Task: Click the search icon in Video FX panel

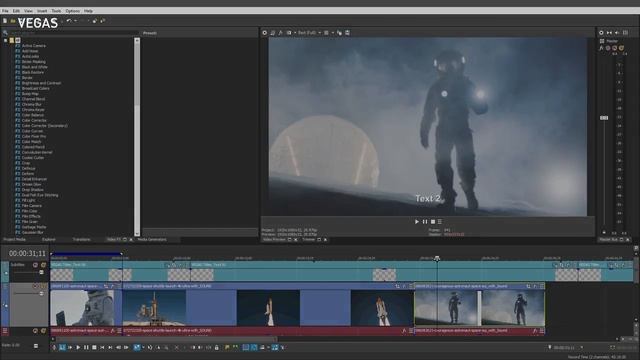Action: pyautogui.click(x=5, y=33)
